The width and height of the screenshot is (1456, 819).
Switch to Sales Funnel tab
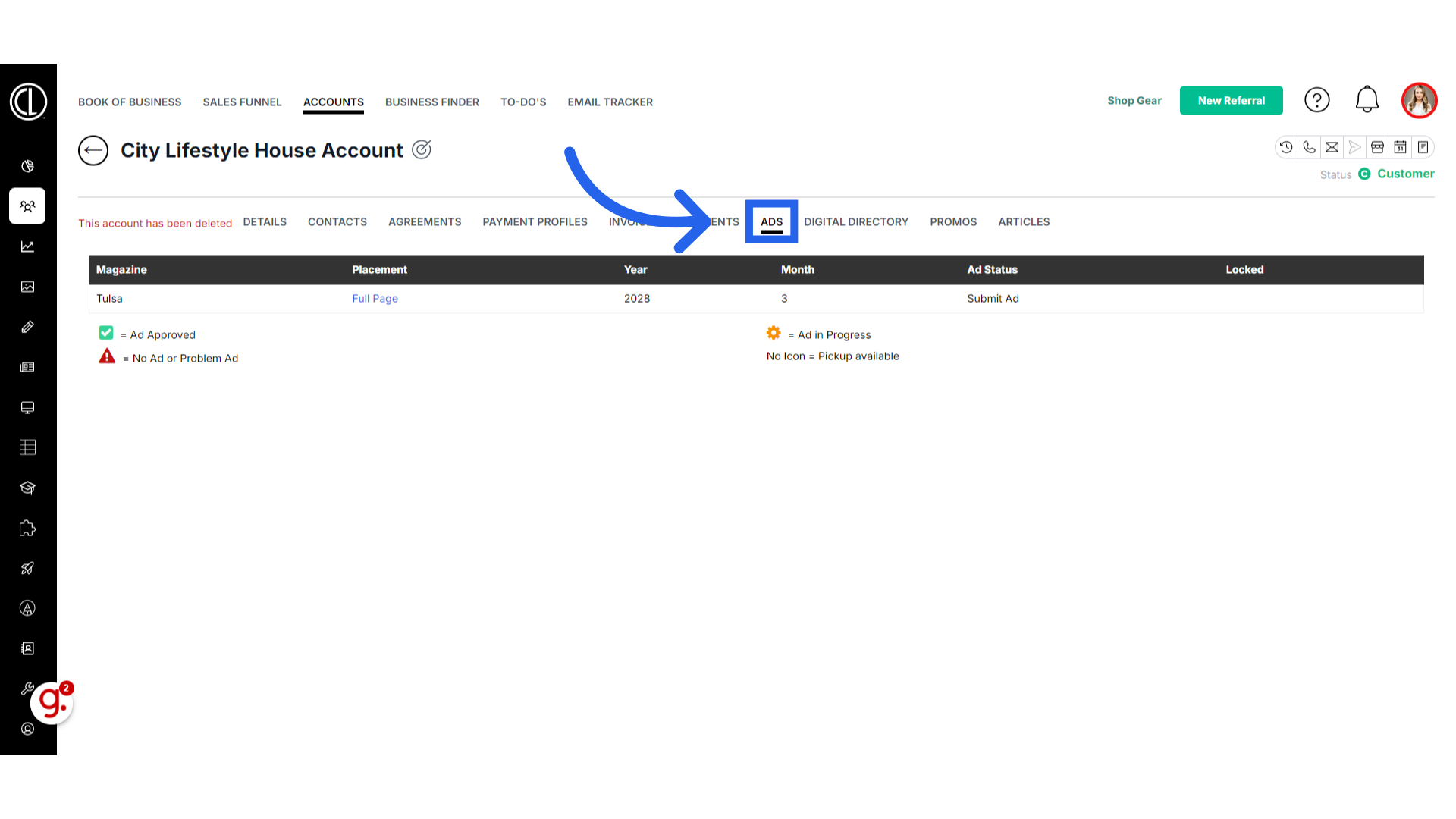[242, 102]
